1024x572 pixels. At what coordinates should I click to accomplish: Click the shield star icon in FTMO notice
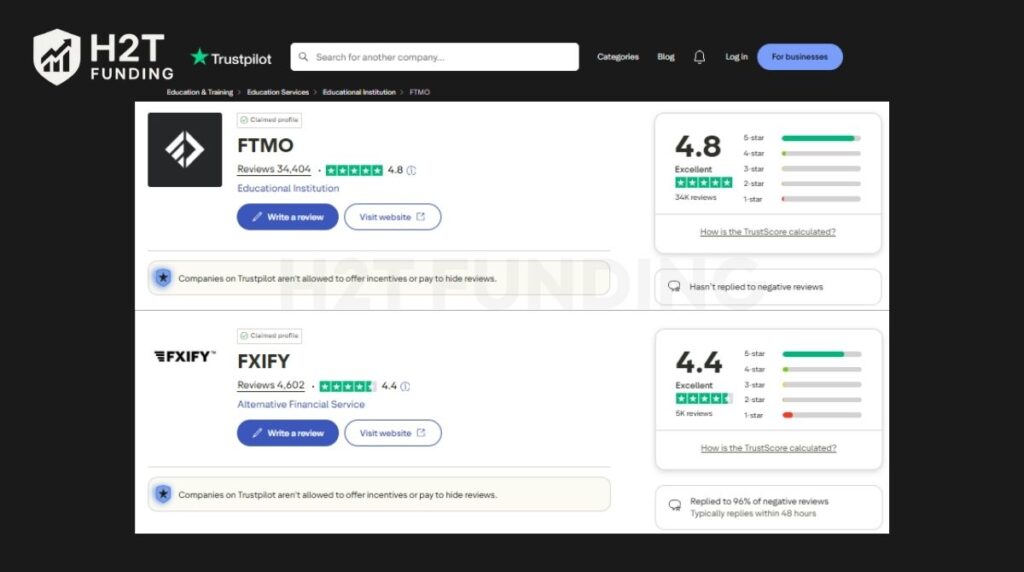163,278
